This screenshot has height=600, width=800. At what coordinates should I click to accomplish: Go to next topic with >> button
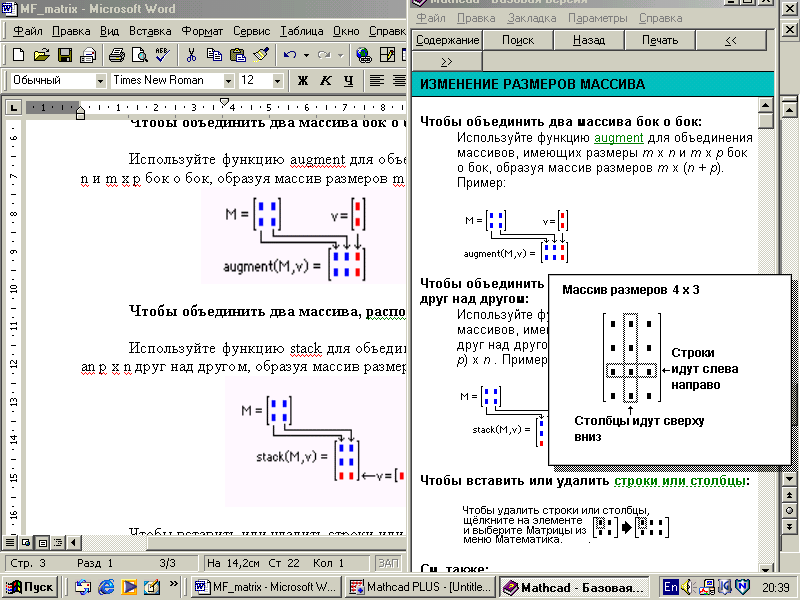tap(447, 62)
